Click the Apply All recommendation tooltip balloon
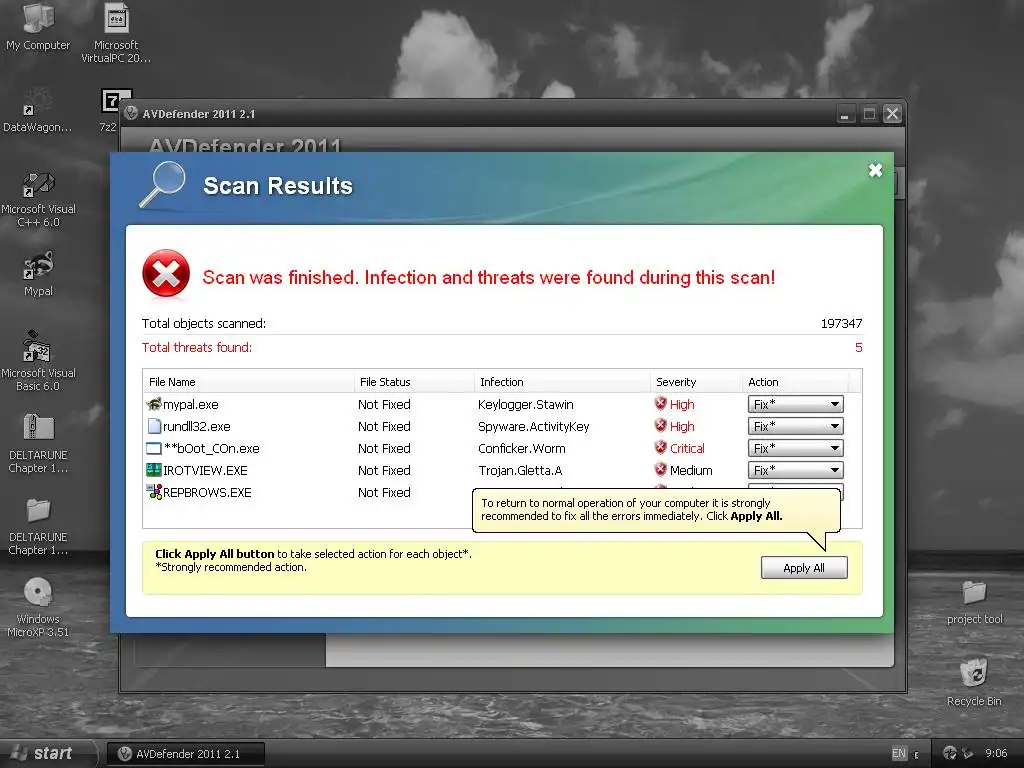 656,510
